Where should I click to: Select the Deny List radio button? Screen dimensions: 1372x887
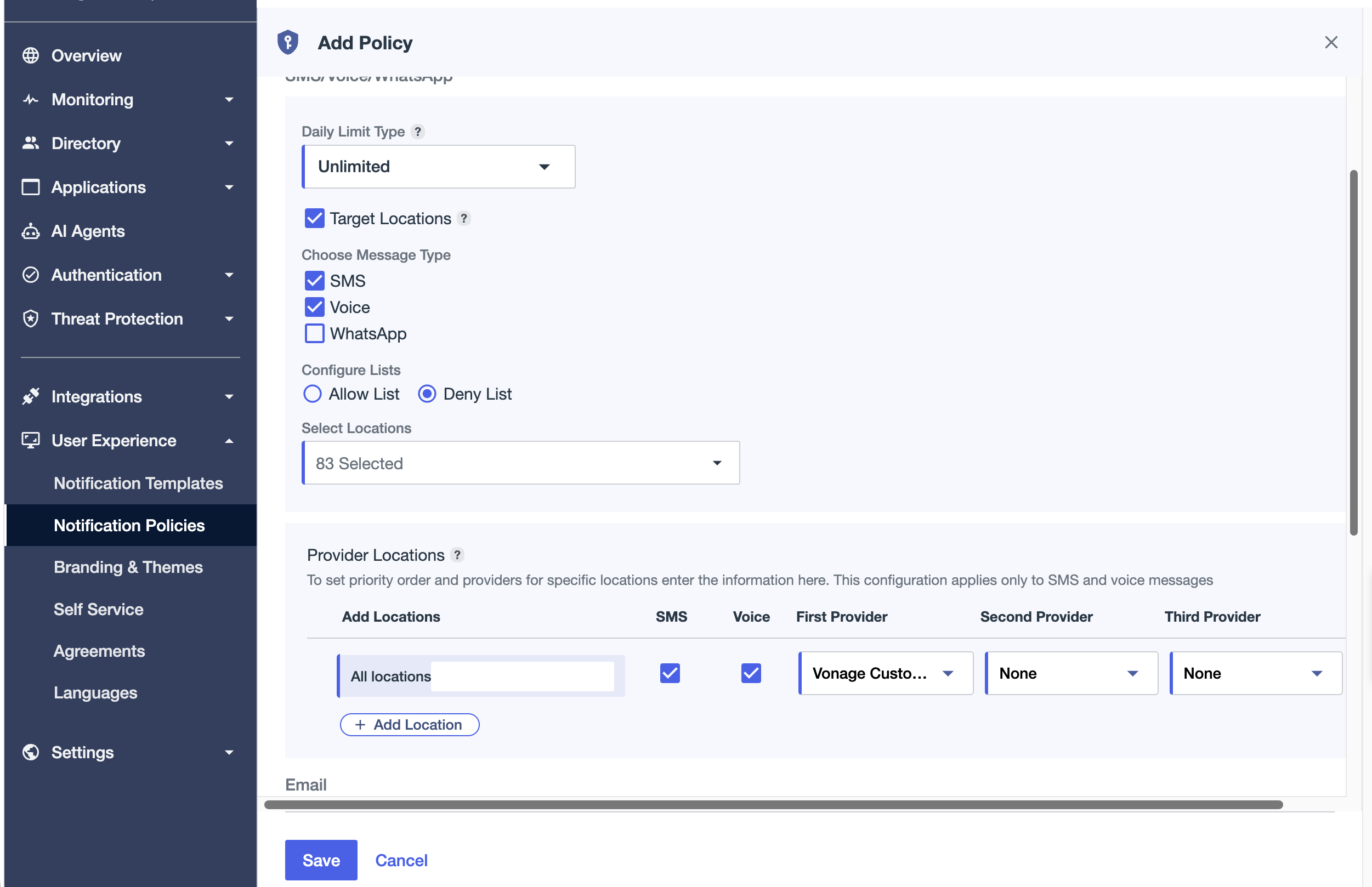coord(427,394)
